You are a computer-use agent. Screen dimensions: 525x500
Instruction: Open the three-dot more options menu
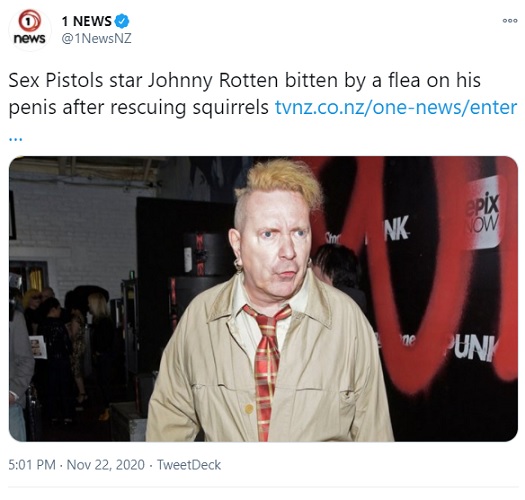tap(510, 21)
